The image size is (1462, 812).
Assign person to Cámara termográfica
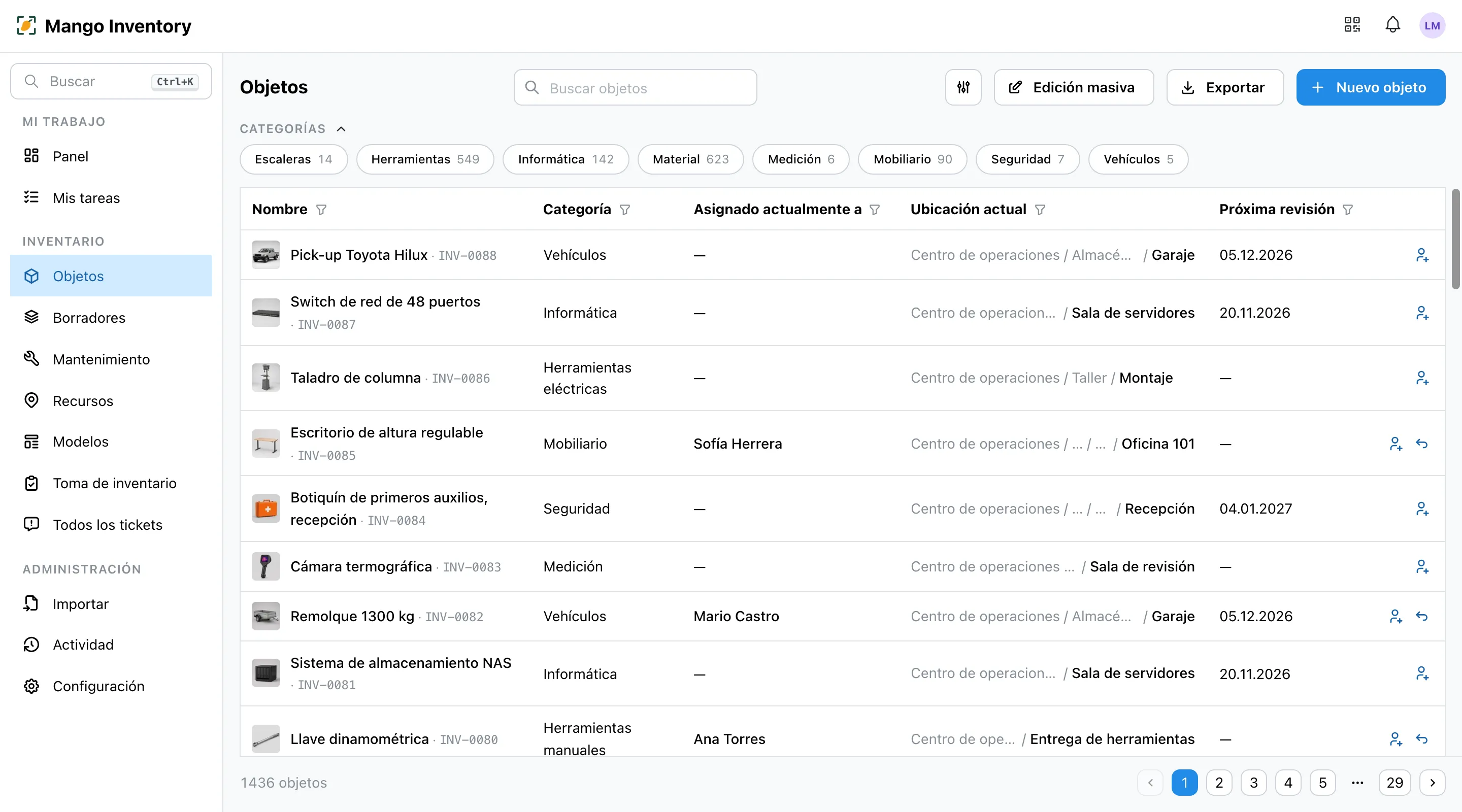coord(1422,567)
